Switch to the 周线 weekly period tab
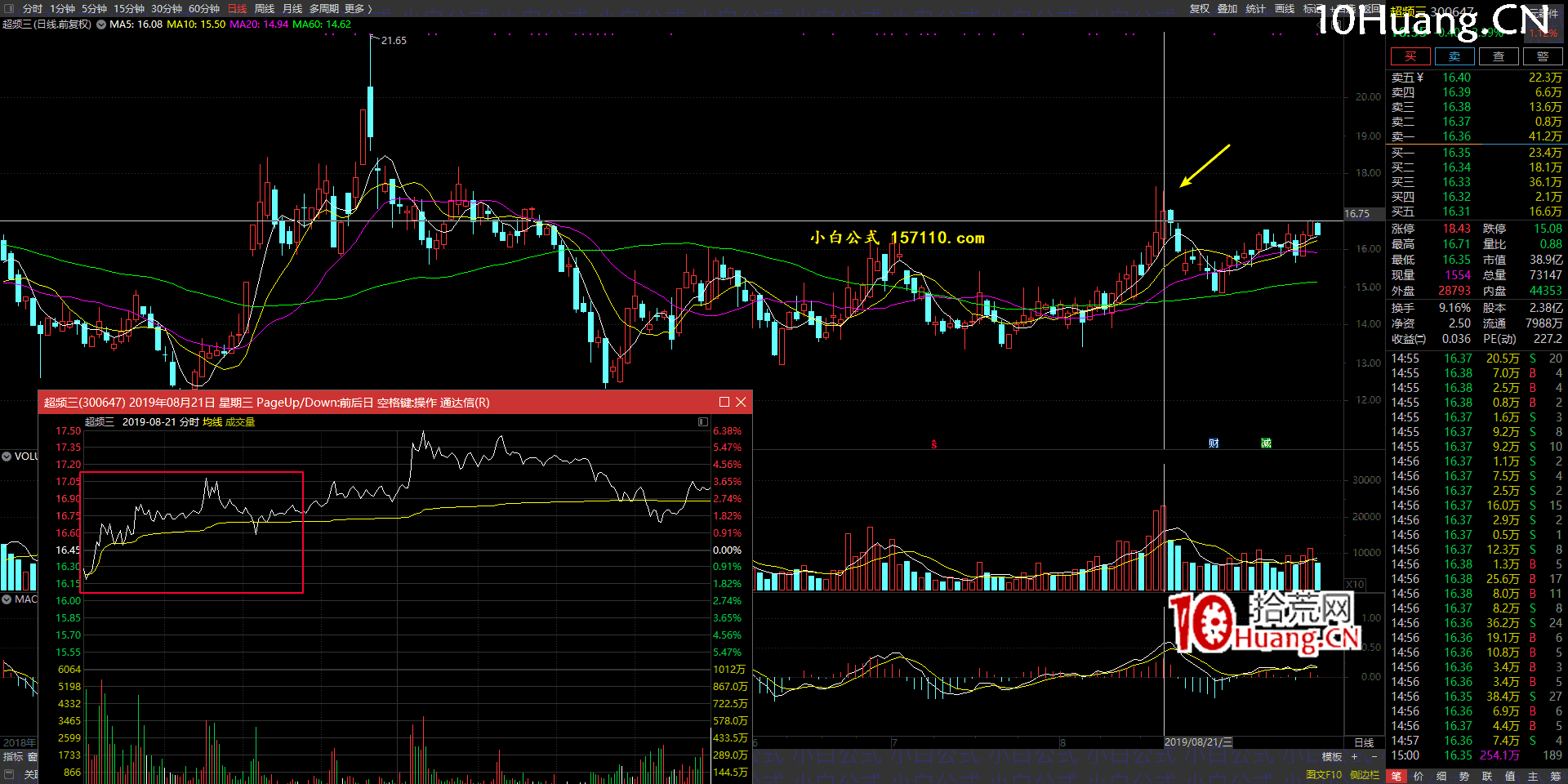The height and width of the screenshot is (784, 1568). click(265, 8)
